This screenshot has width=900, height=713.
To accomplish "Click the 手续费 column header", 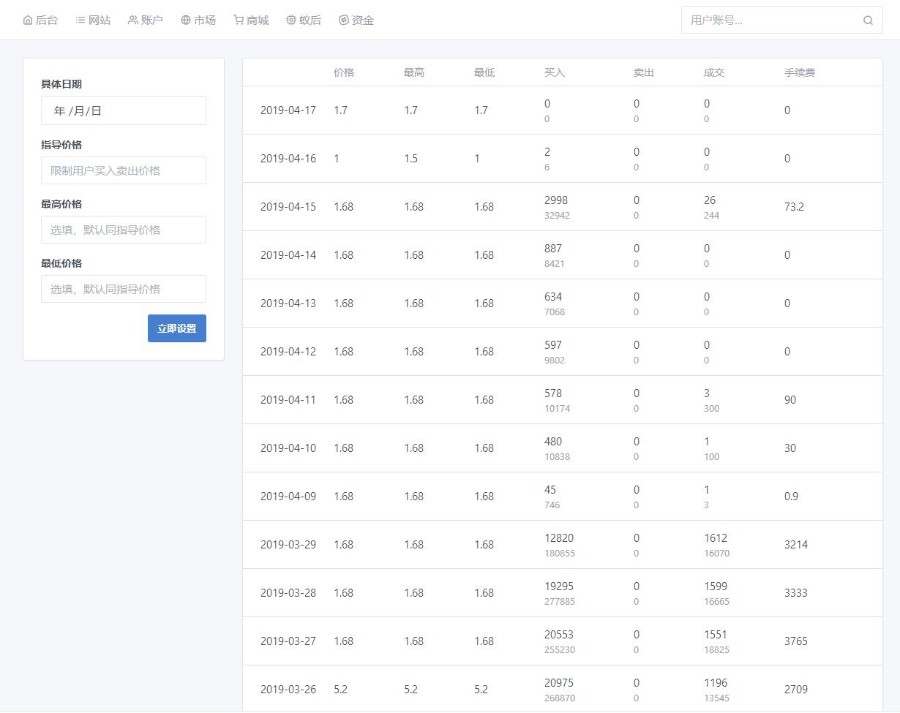I will (x=799, y=73).
